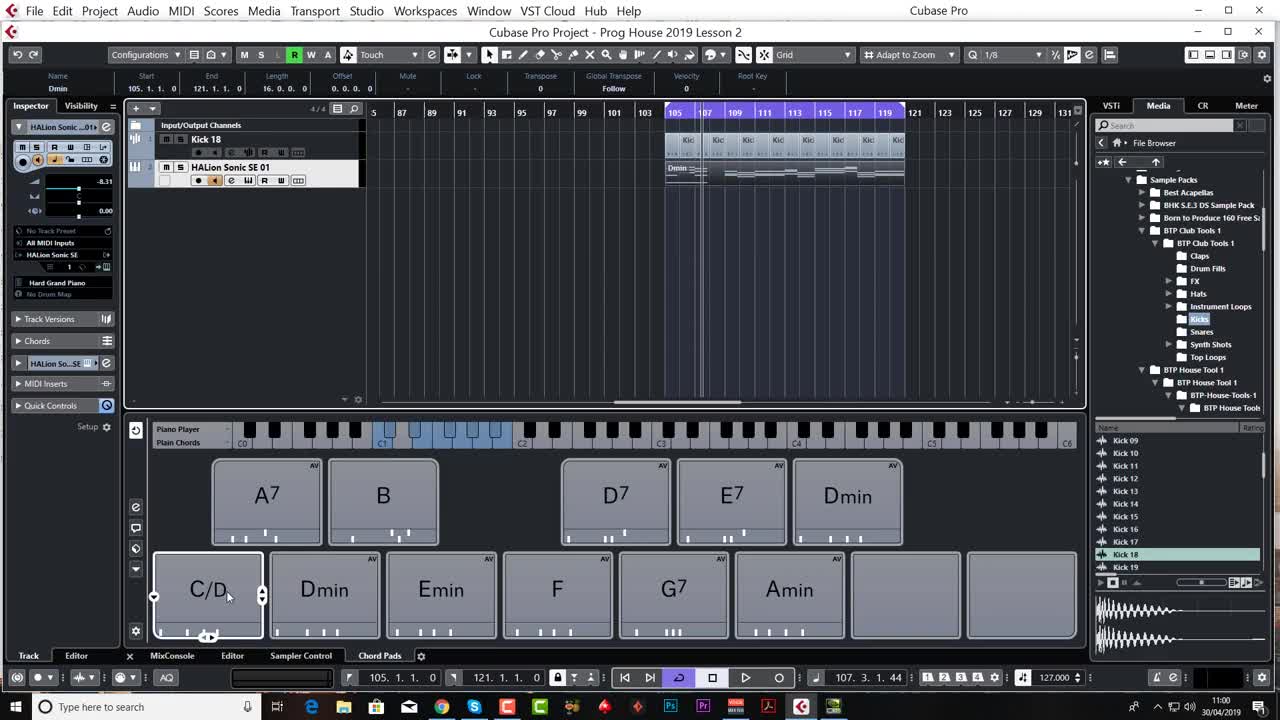Trigger the A7 chord pad

pyautogui.click(x=267, y=502)
